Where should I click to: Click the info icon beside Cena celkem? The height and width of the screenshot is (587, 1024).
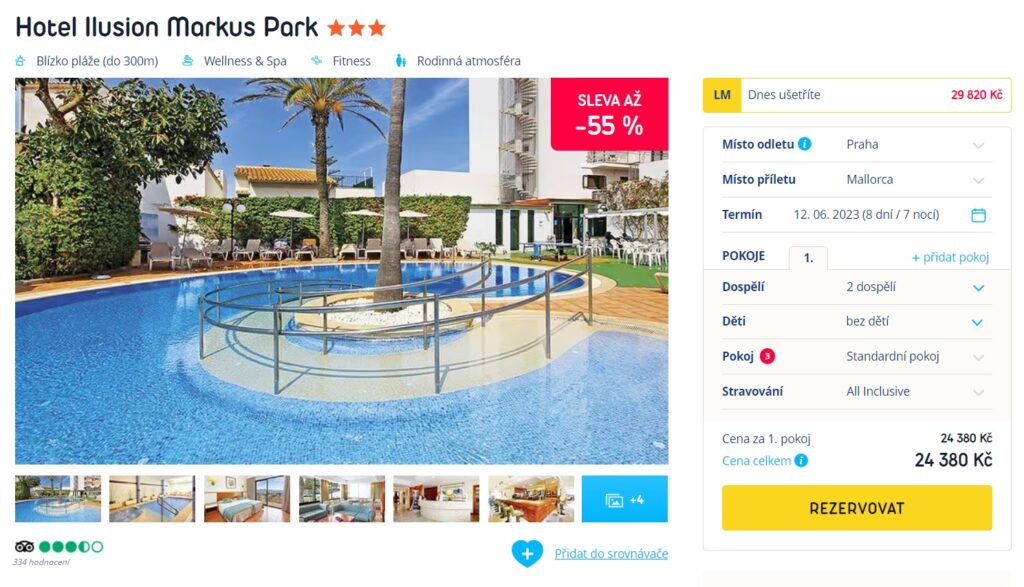pyautogui.click(x=801, y=460)
